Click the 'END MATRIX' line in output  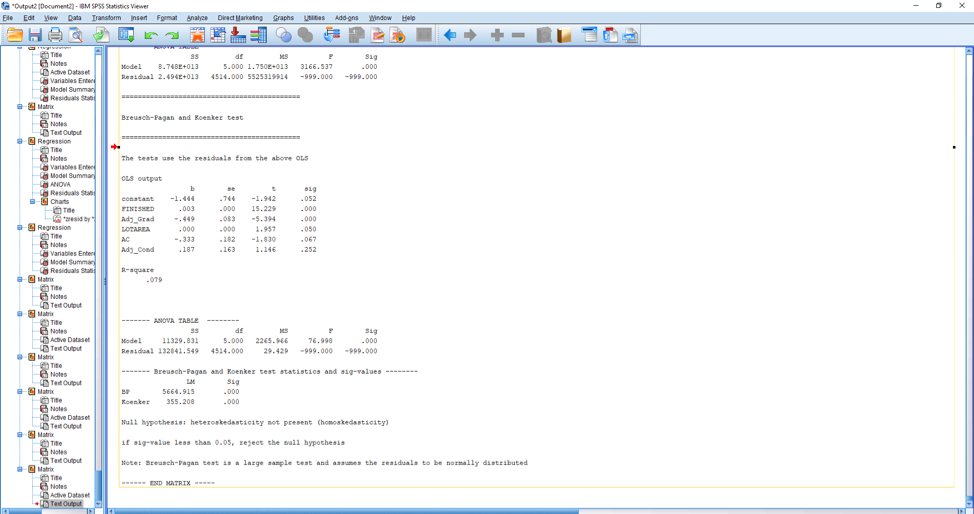click(168, 483)
